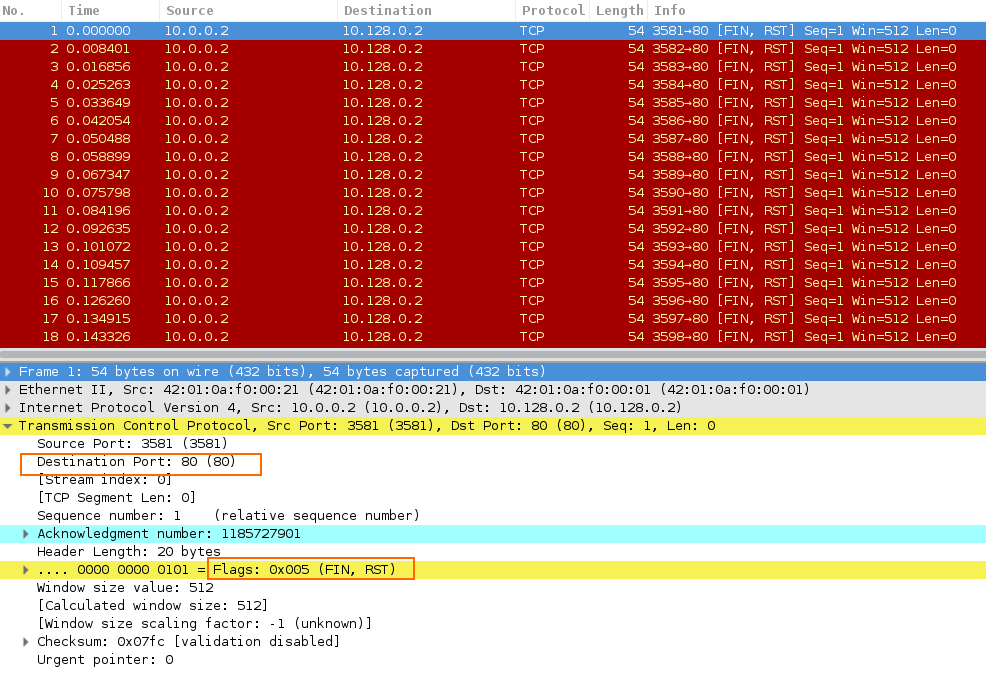Select packet 16 with port 3596→80
The height and width of the screenshot is (685, 986).
(493, 301)
